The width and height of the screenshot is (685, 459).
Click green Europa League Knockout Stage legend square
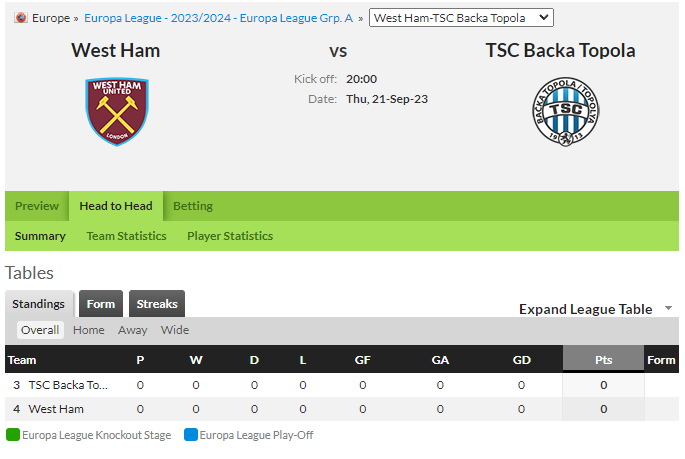tap(13, 435)
